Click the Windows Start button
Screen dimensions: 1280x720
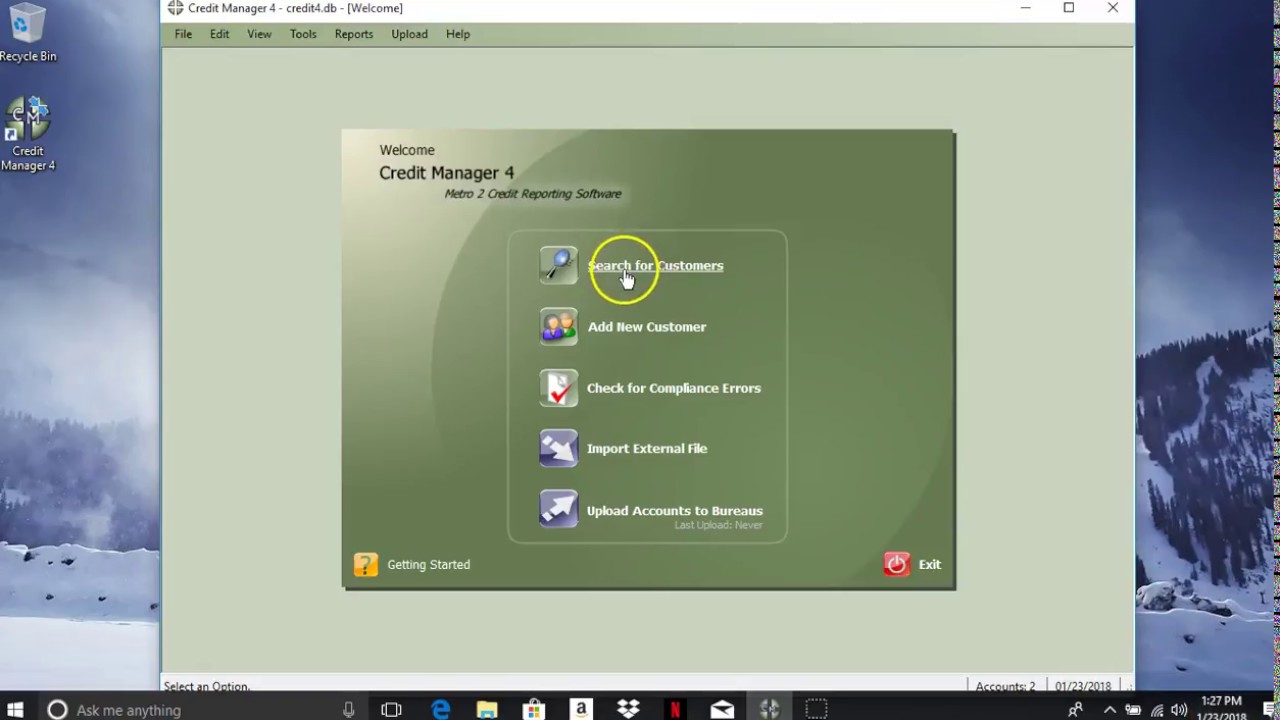[x=16, y=710]
